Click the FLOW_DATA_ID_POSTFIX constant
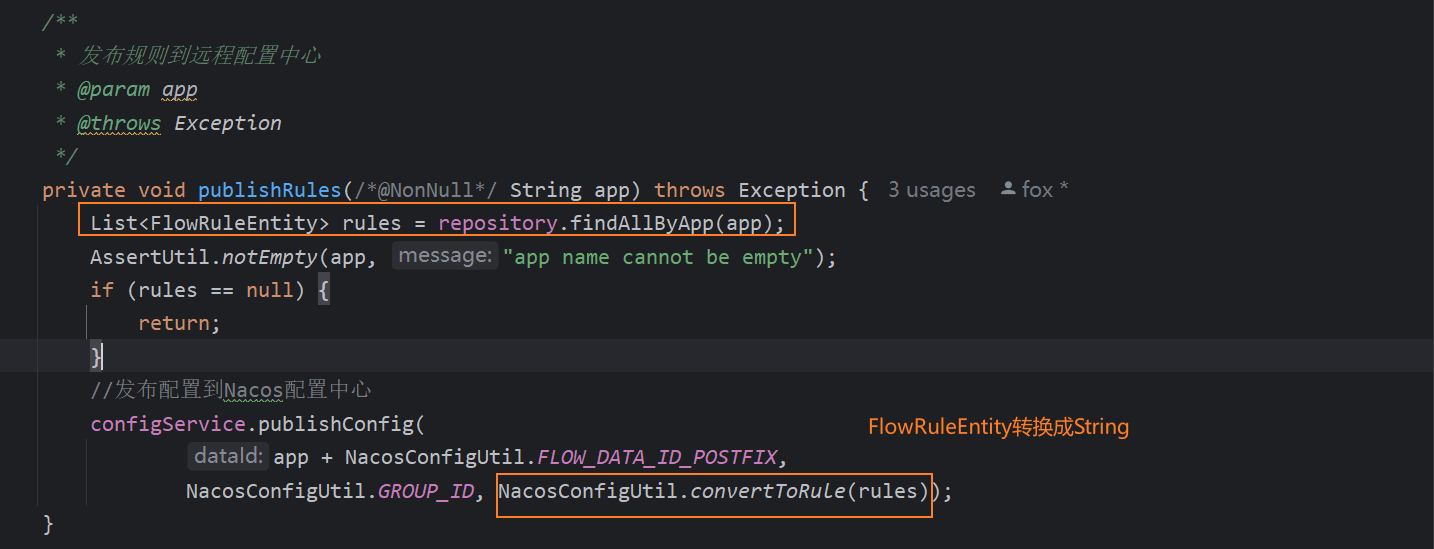1434x549 pixels. pos(657,458)
